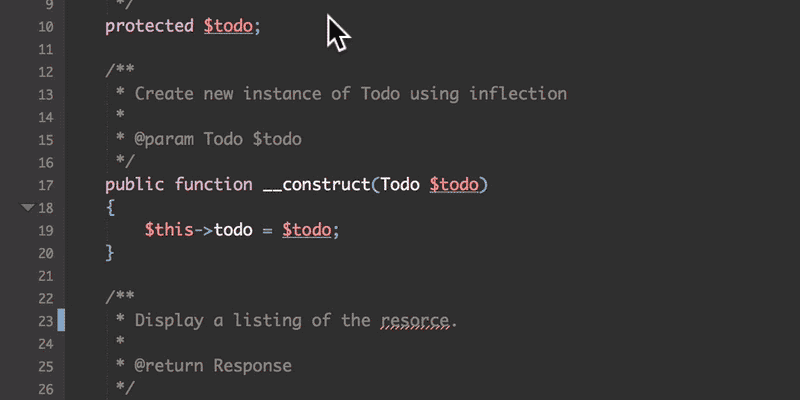800x400 pixels.
Task: Click the opening brace on line 18
Action: (x=111, y=208)
